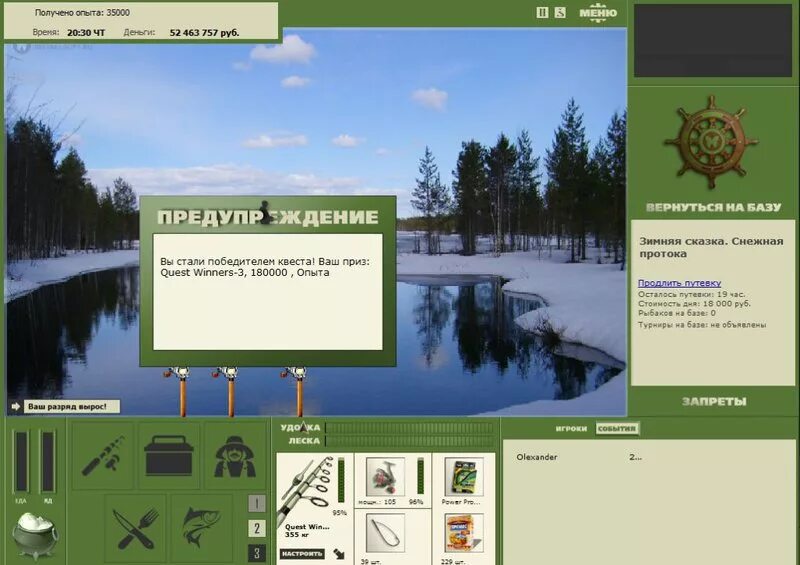Click the Продлить путевку link

679,283
